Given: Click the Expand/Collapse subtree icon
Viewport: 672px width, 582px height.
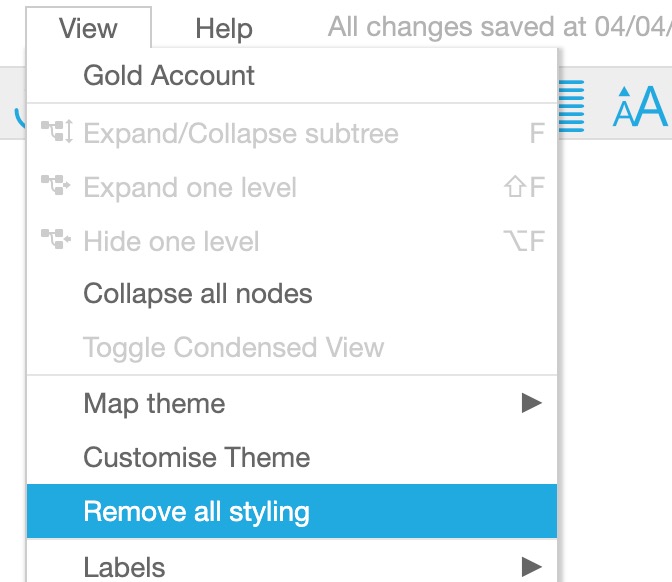Looking at the screenshot, I should (x=57, y=132).
